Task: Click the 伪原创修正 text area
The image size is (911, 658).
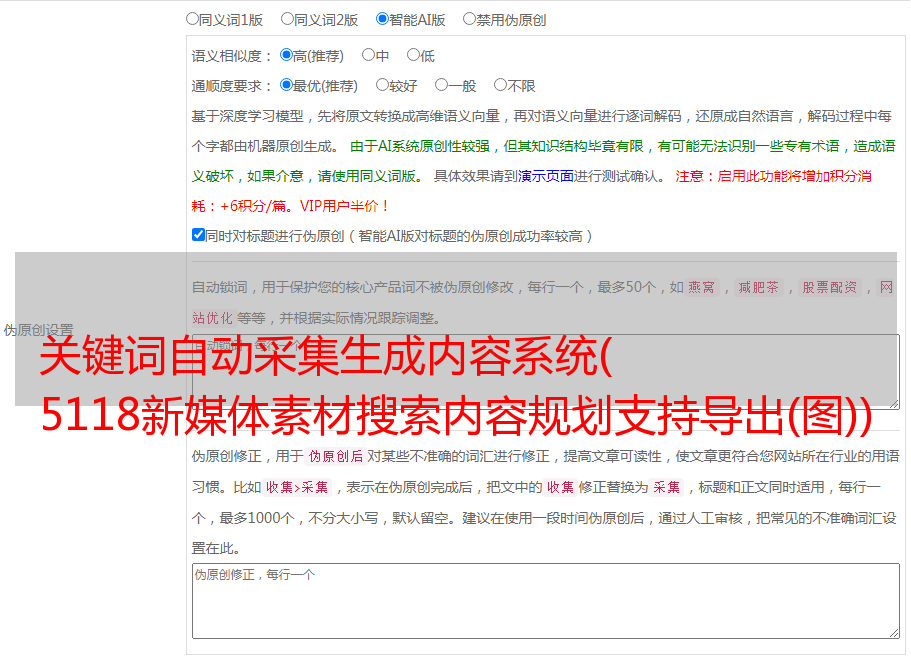Action: pos(546,601)
